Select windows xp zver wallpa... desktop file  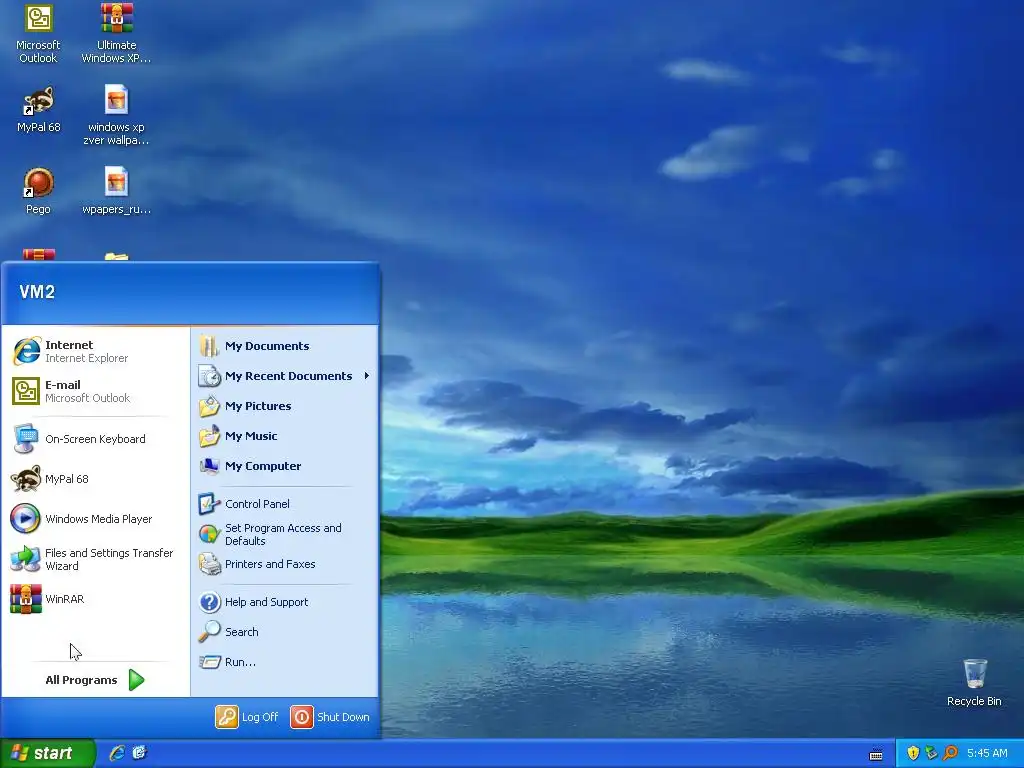point(116,115)
